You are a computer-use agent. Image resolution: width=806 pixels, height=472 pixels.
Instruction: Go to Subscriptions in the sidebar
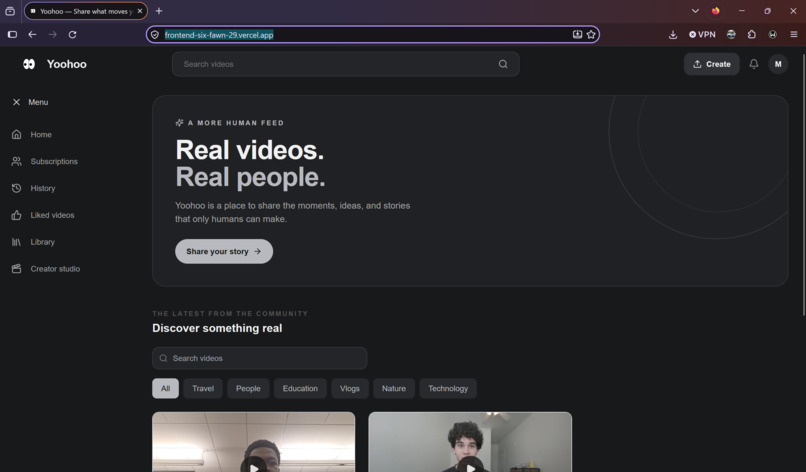[45, 161]
